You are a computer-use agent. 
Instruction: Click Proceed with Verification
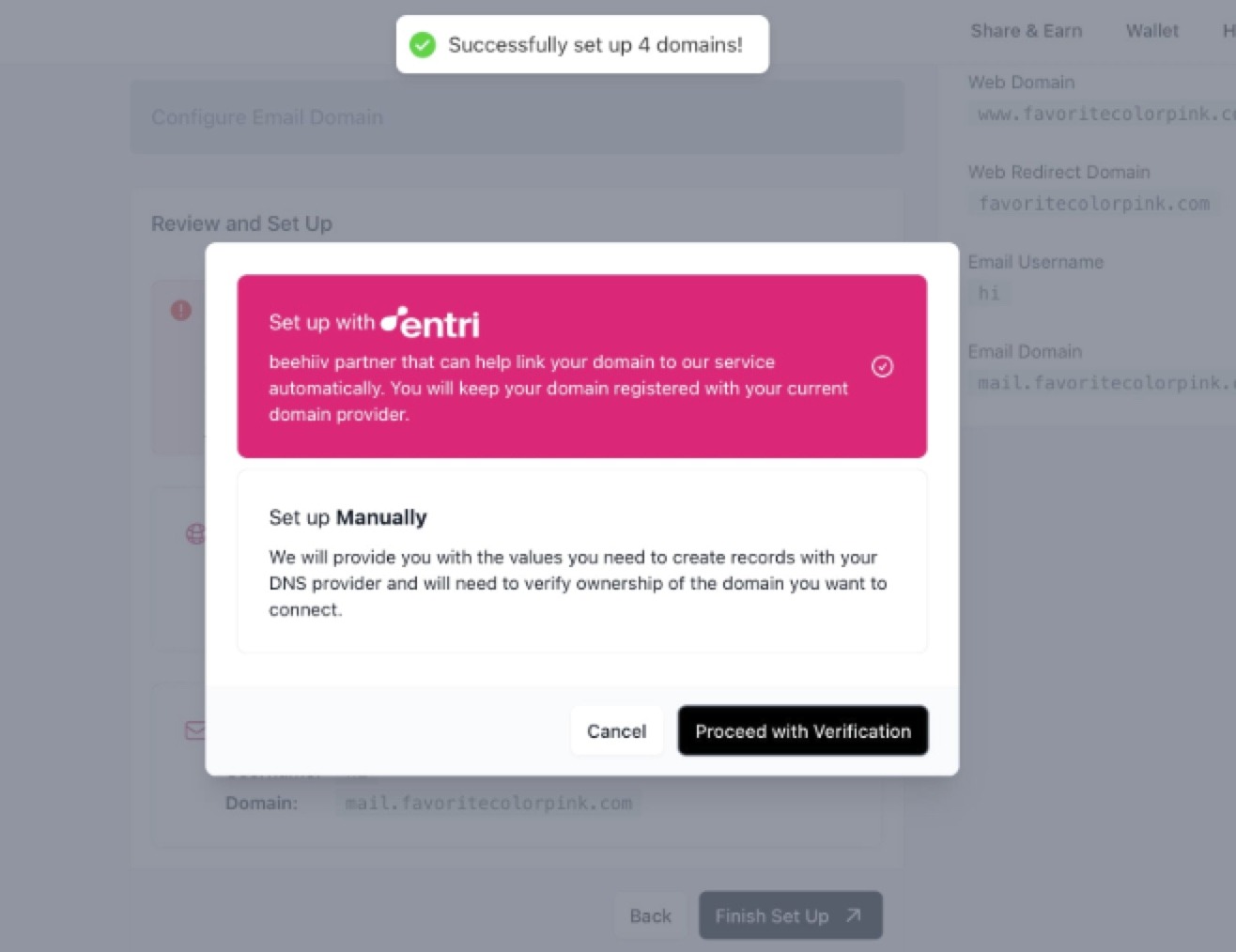tap(802, 730)
